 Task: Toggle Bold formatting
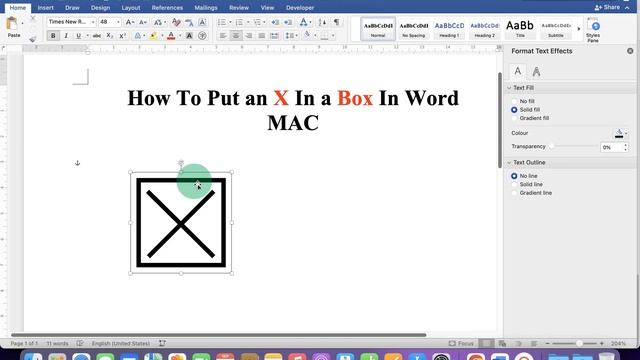pos(53,36)
